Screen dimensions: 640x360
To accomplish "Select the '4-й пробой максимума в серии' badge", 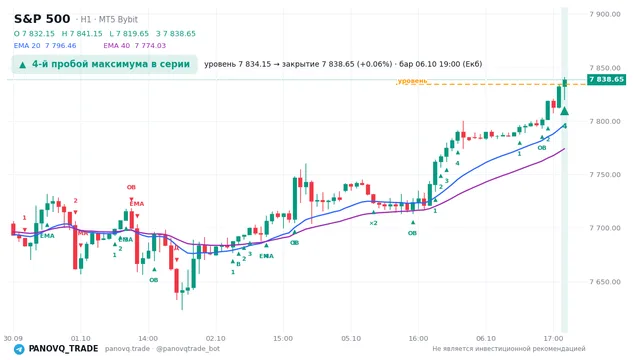I will (104, 64).
